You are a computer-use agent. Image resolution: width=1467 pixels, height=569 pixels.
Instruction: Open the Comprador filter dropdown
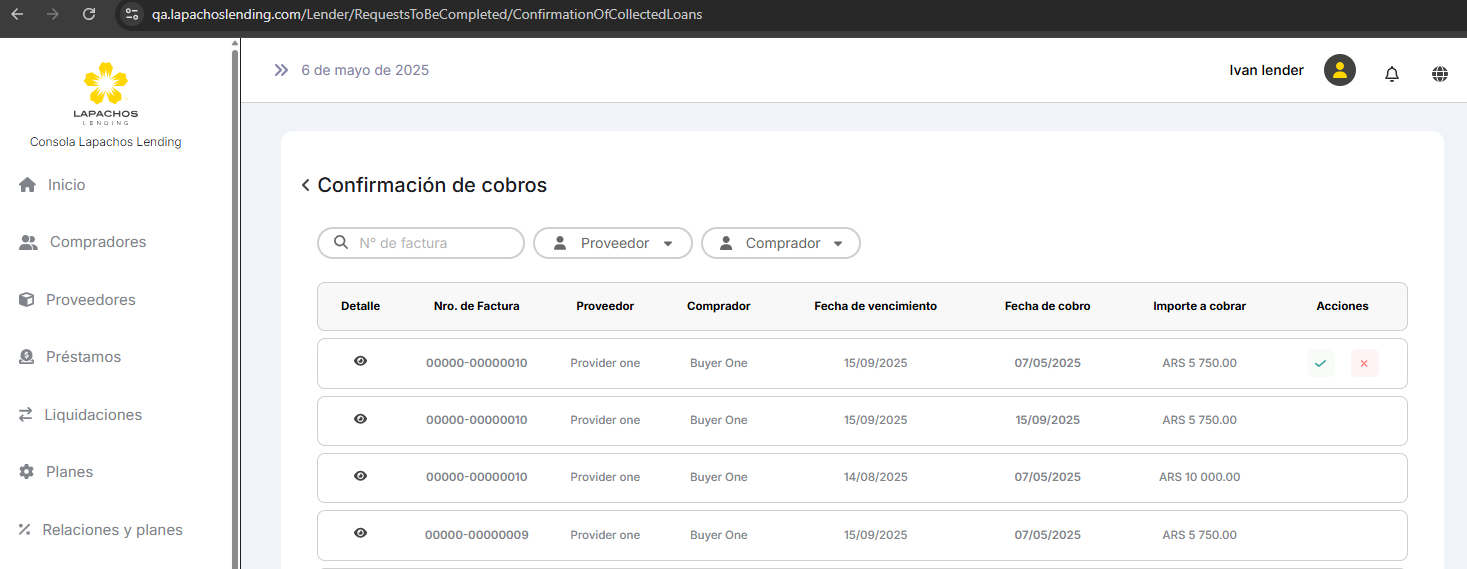tap(780, 243)
